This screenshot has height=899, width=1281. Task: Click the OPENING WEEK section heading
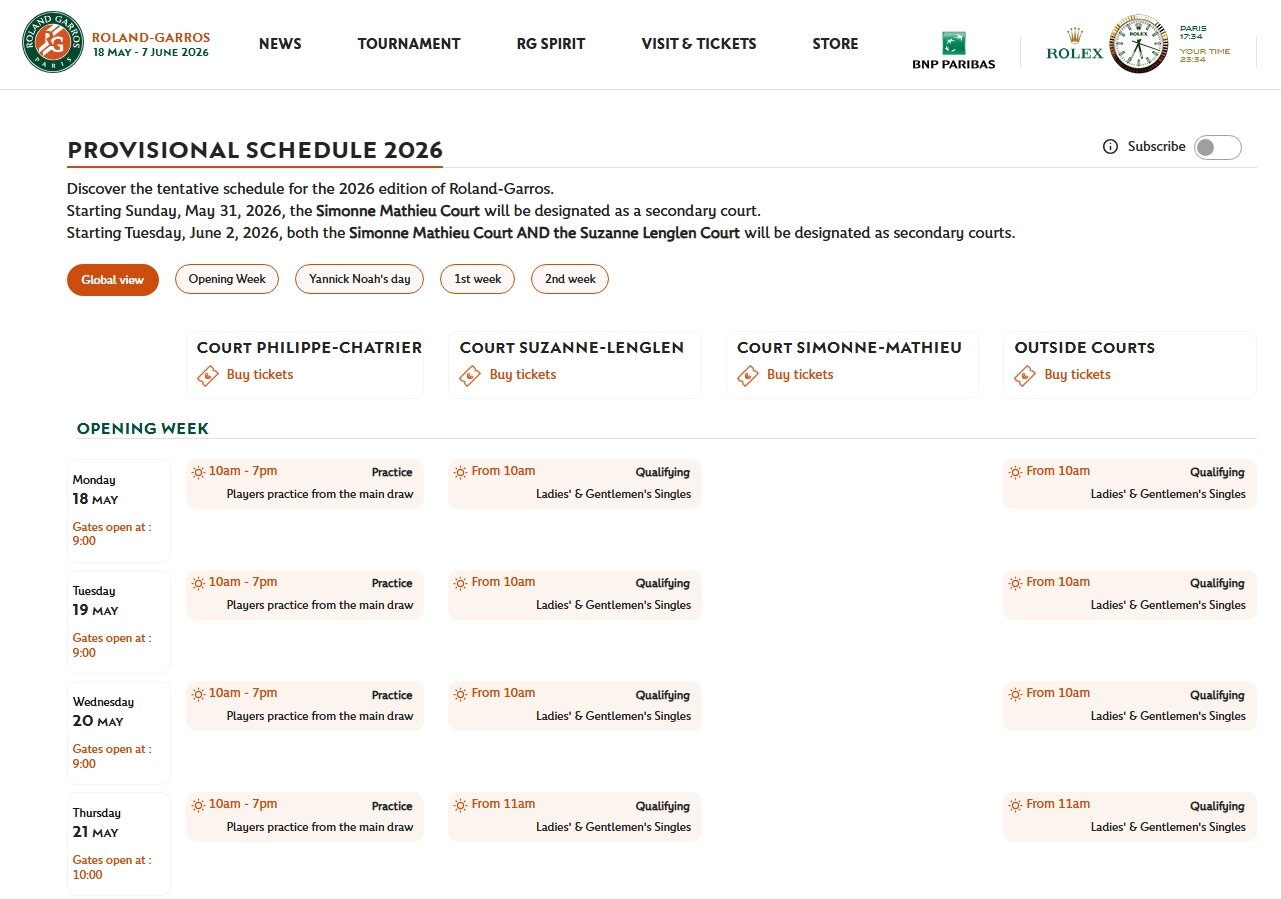[x=143, y=429]
